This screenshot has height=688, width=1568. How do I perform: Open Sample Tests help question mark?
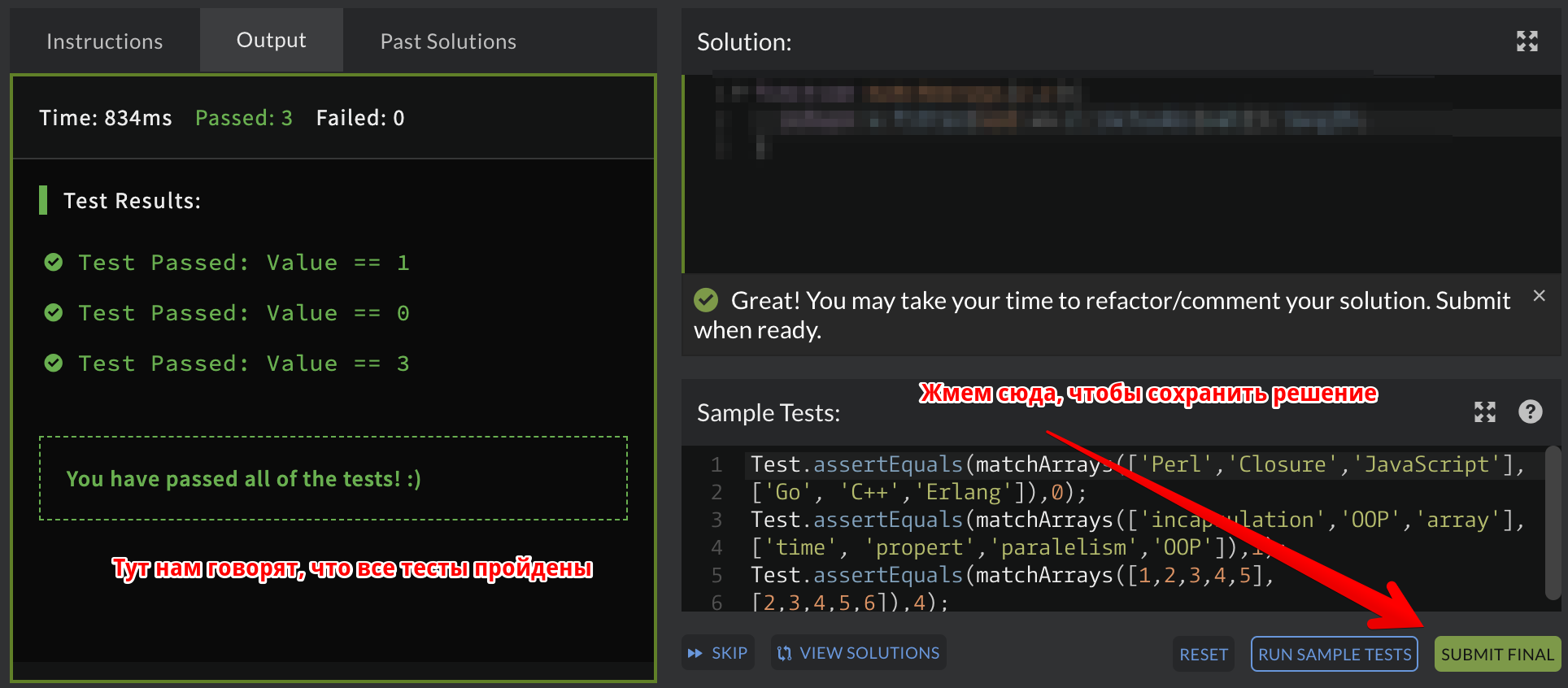click(x=1530, y=412)
